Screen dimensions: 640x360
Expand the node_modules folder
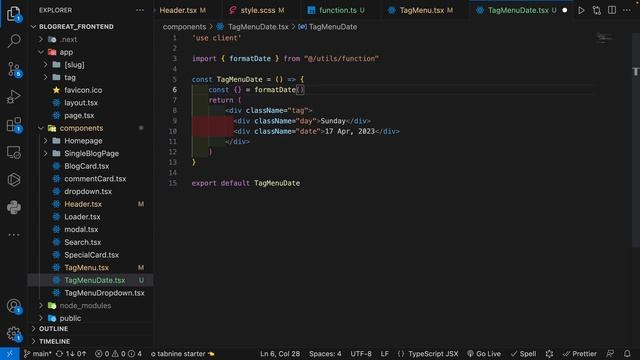[85, 306]
